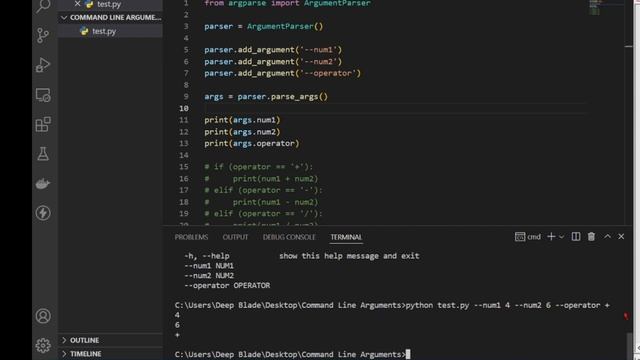
Task: Open the Accounts menu icon
Action: pyautogui.click(x=43, y=316)
